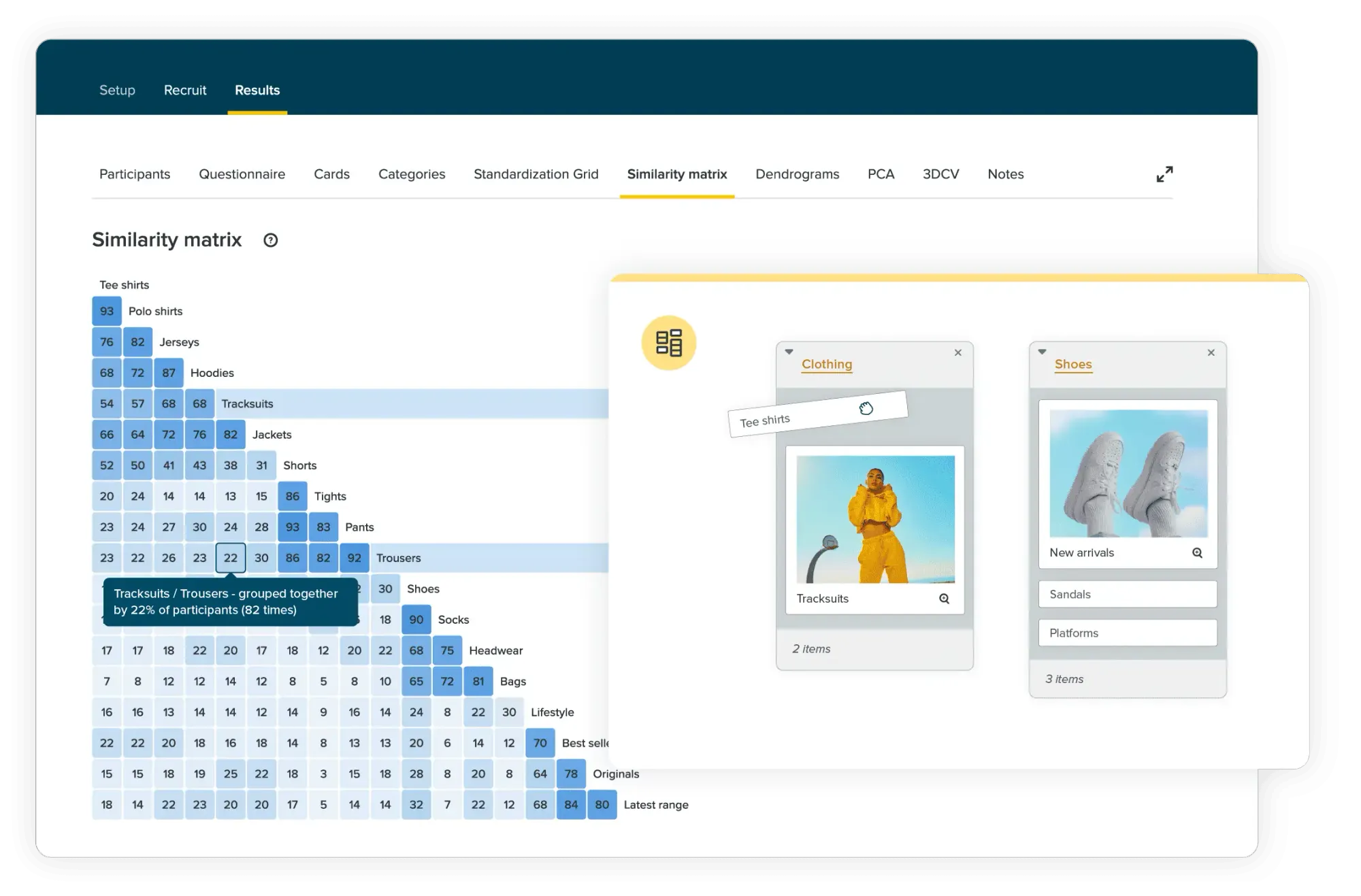Close the Shoes category

click(x=1211, y=352)
